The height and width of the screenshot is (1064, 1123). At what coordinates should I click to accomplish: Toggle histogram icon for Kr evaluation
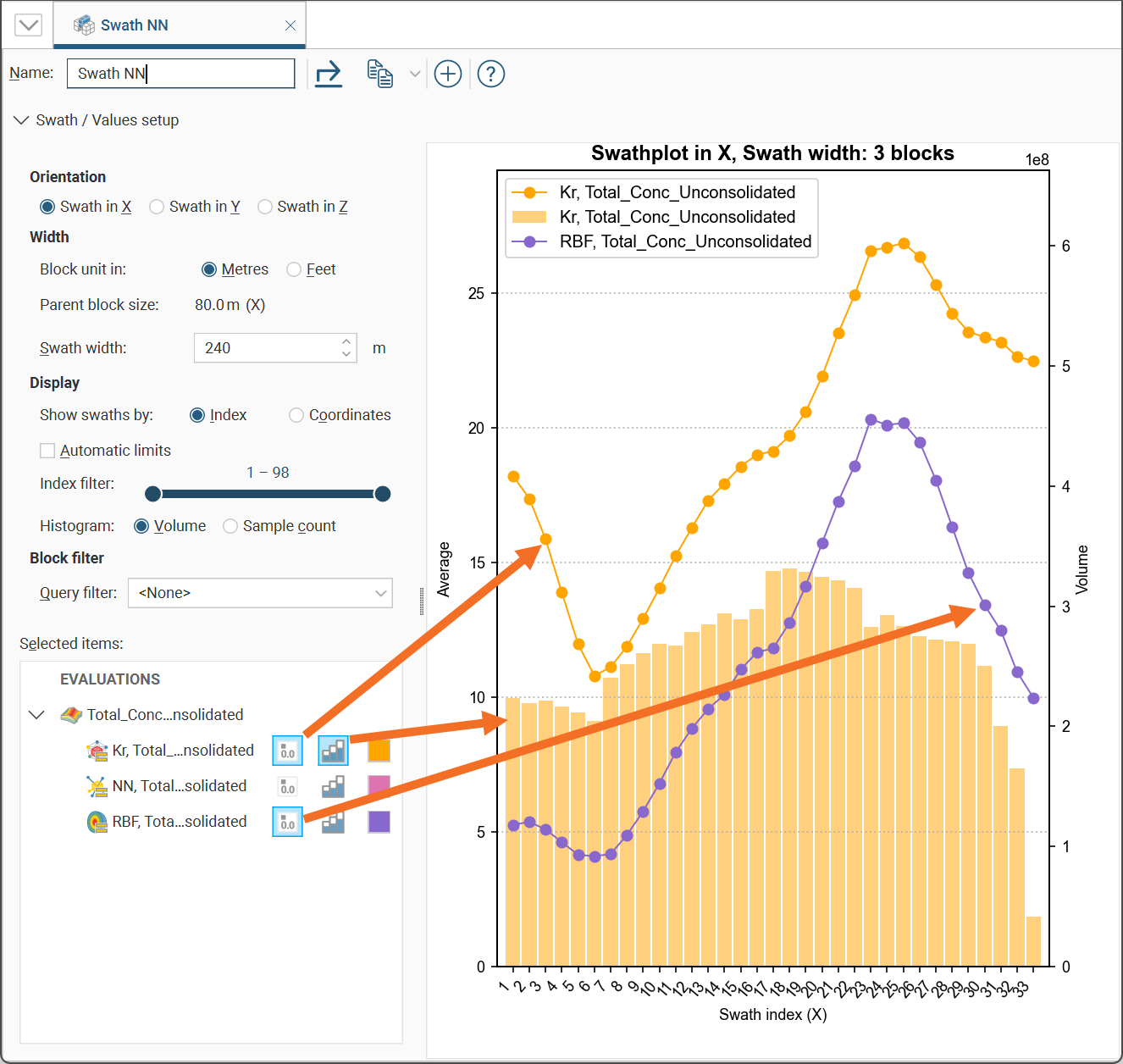(333, 751)
